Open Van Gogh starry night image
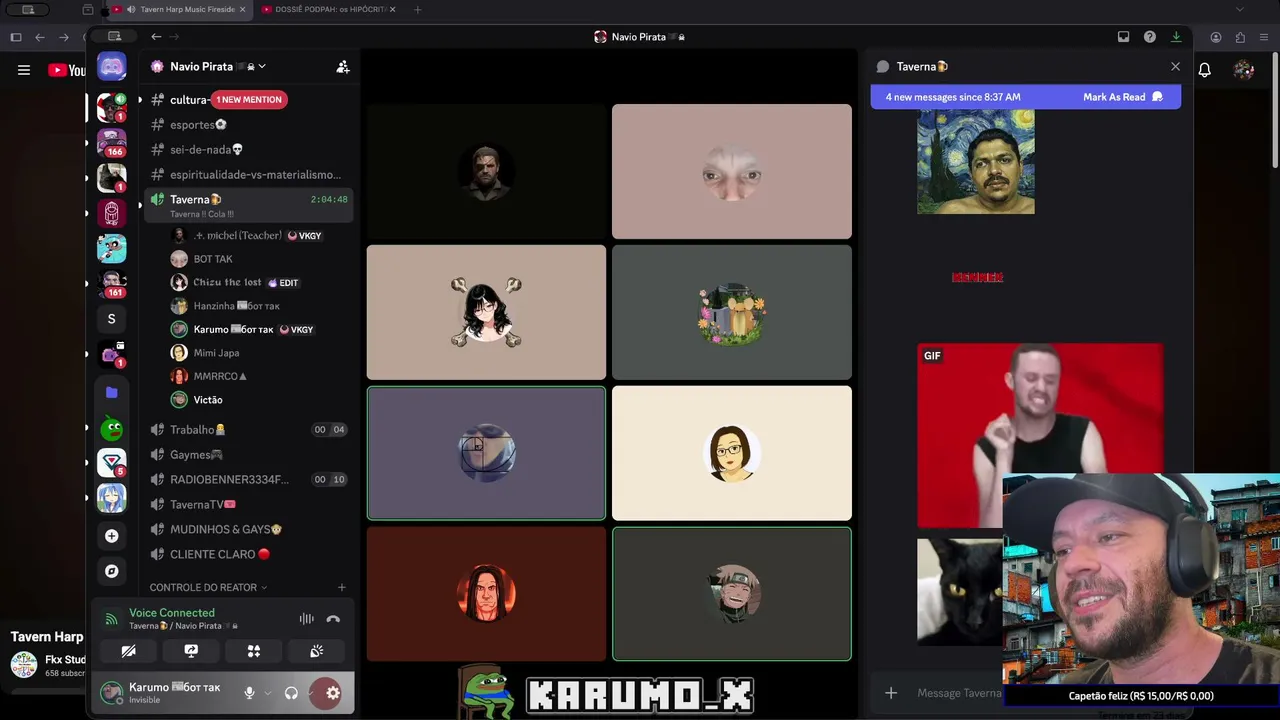The image size is (1280, 720). 976,162
